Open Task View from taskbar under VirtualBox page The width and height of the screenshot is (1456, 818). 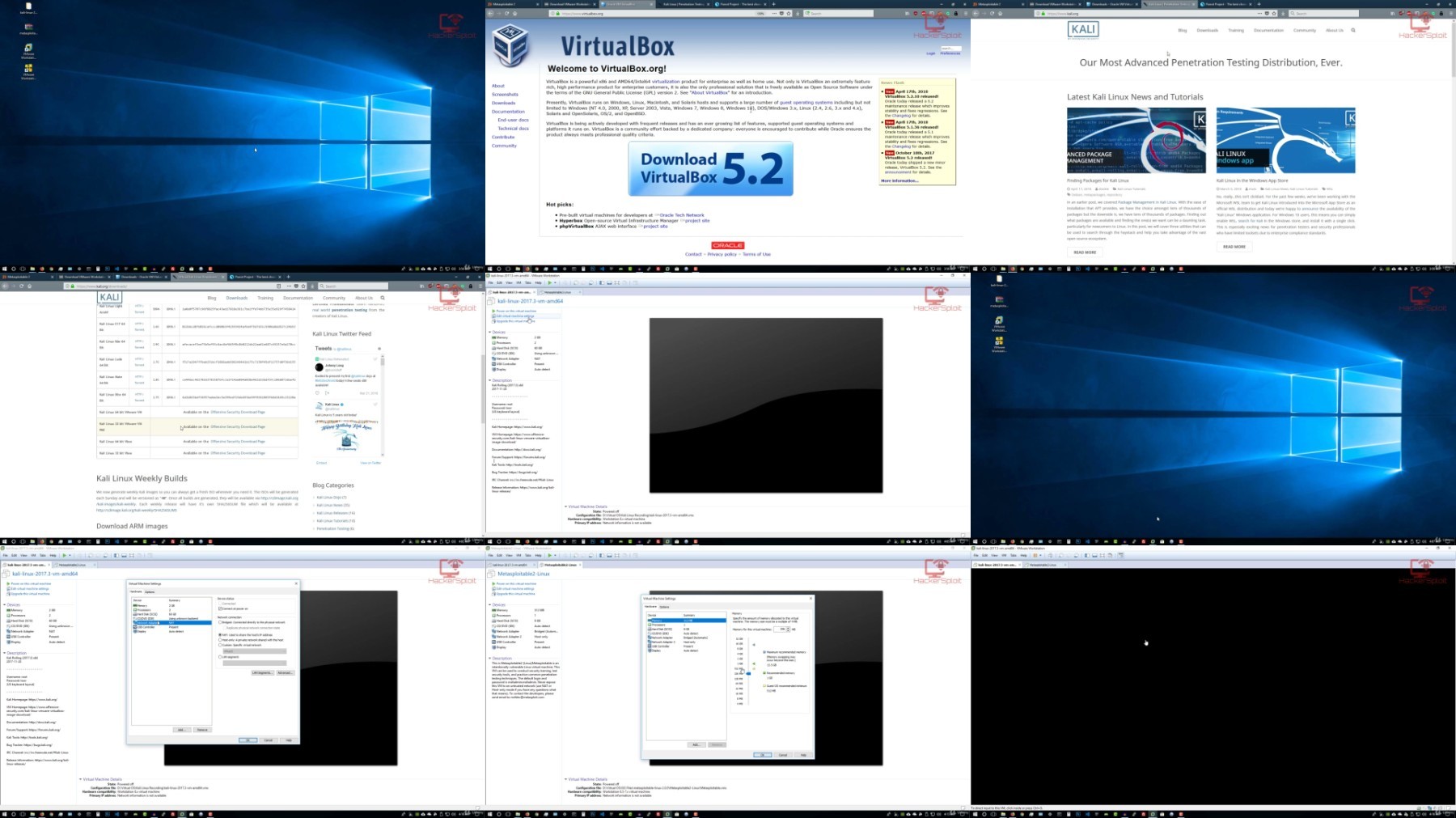507,269
